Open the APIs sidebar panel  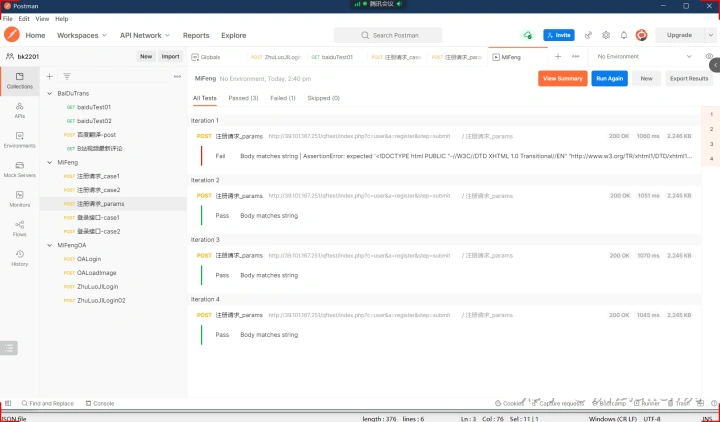[x=19, y=110]
